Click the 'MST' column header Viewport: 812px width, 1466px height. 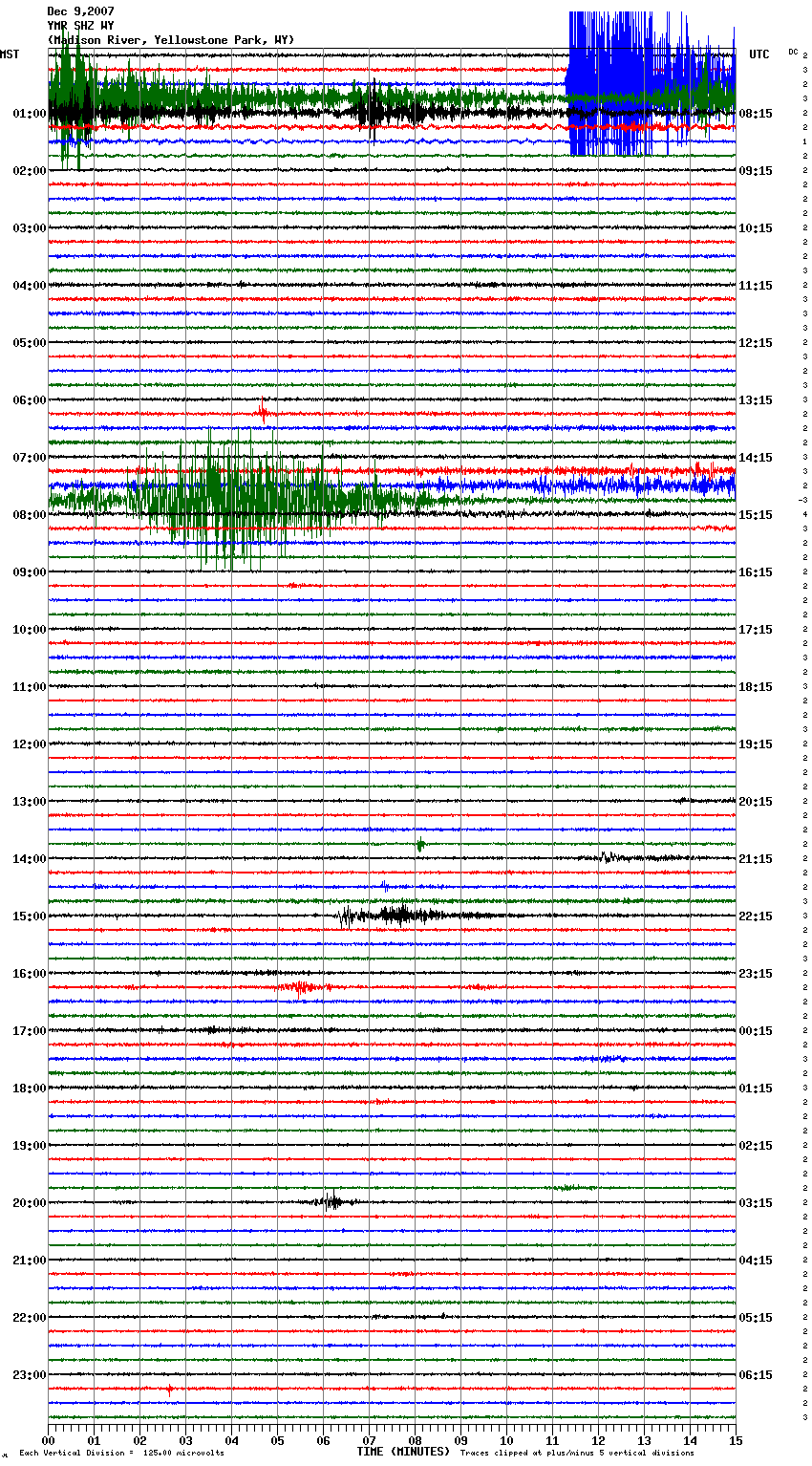coord(10,54)
